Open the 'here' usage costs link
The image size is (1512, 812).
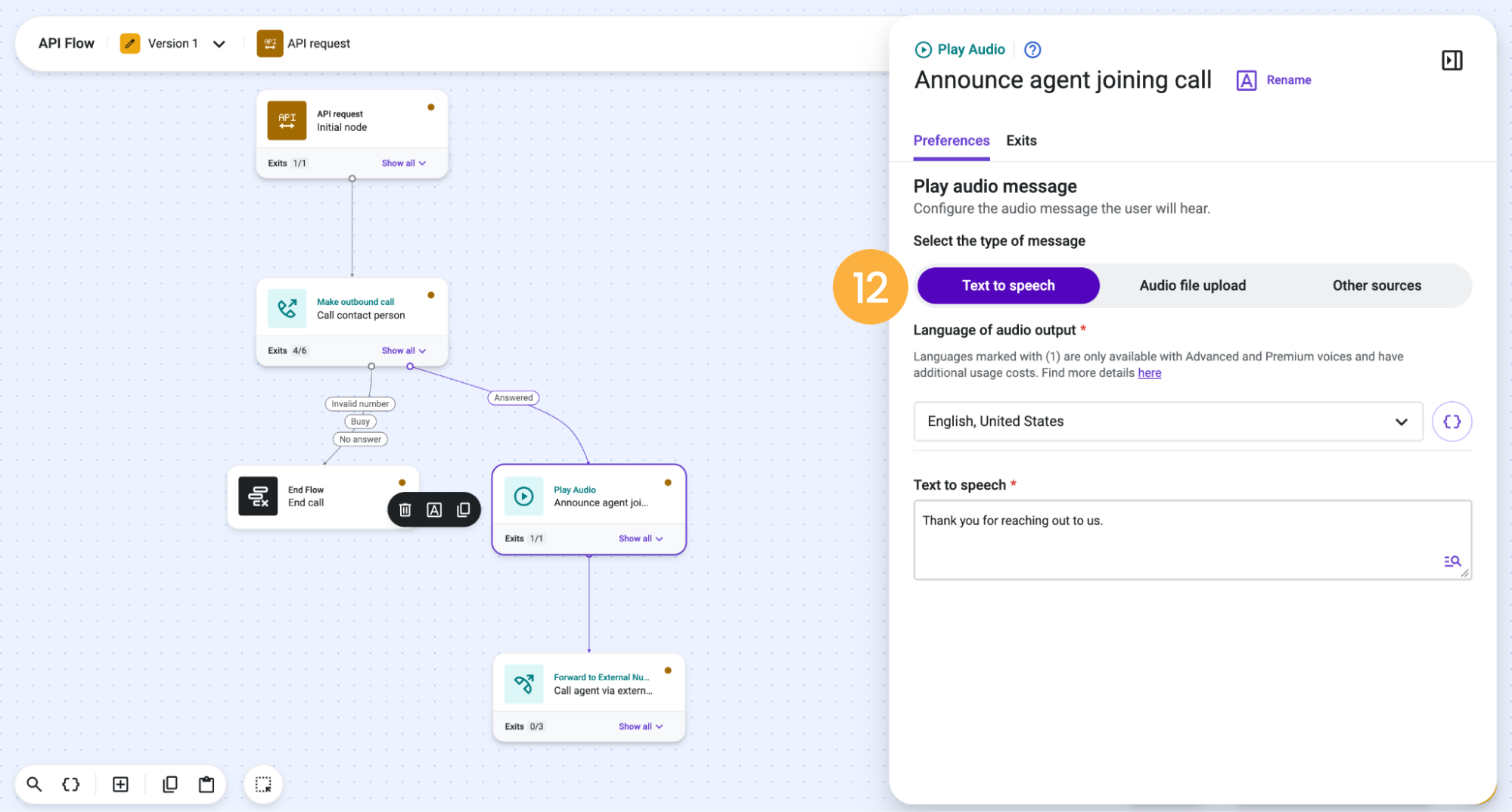pyautogui.click(x=1149, y=372)
